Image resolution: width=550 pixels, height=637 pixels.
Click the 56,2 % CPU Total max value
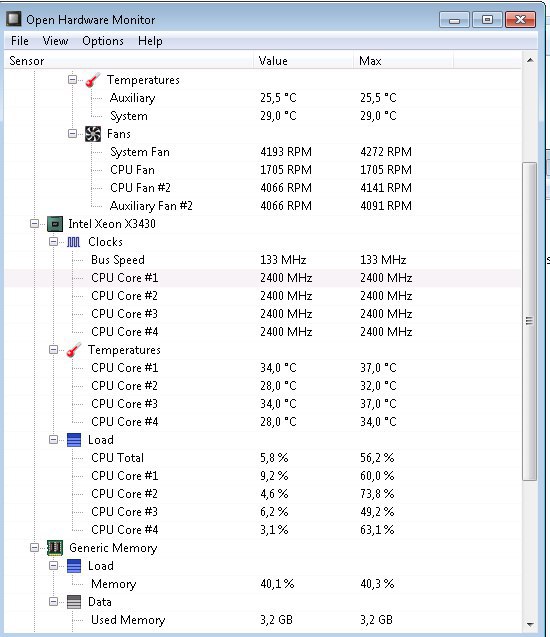tap(377, 458)
